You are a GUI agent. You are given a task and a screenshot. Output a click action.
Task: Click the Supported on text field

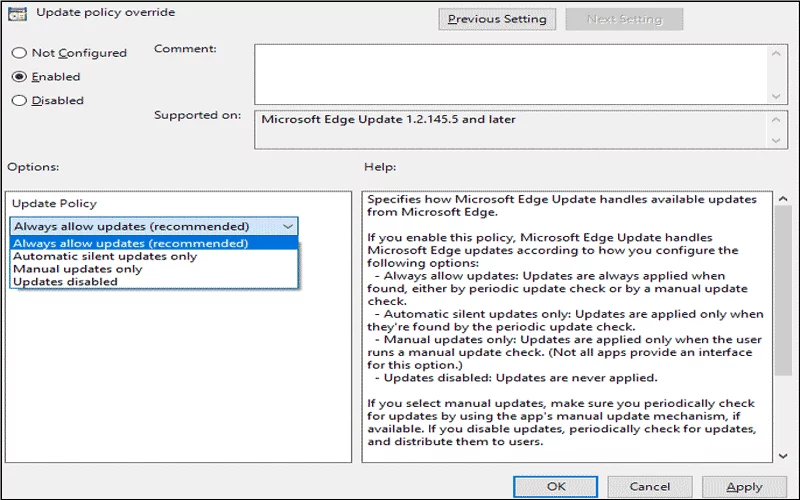(510, 130)
